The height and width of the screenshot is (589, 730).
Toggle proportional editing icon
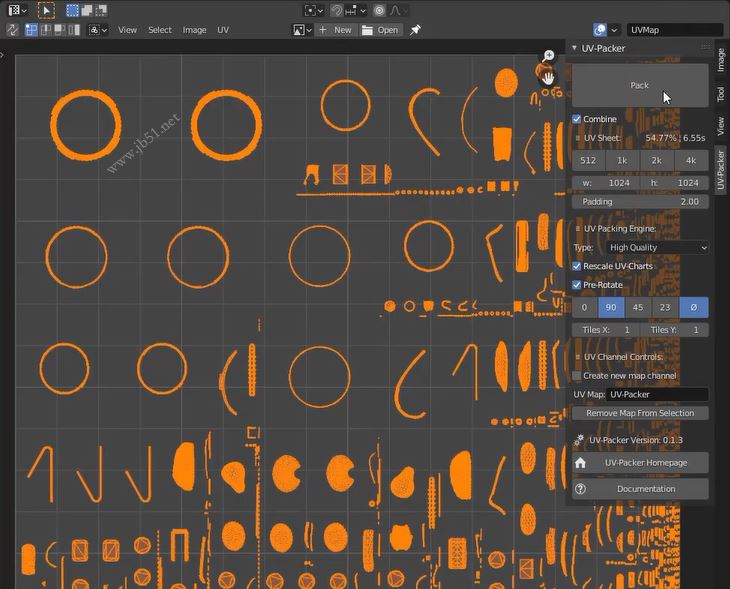tap(379, 10)
